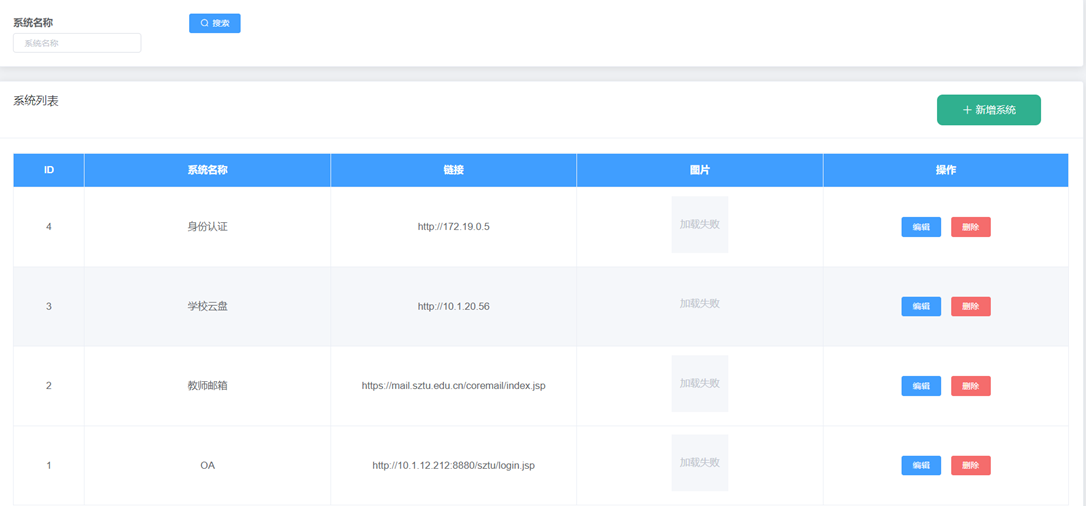Screen dimensions: 1086x506
Task: Delete the 学校云盘 system row
Action: [x=970, y=306]
